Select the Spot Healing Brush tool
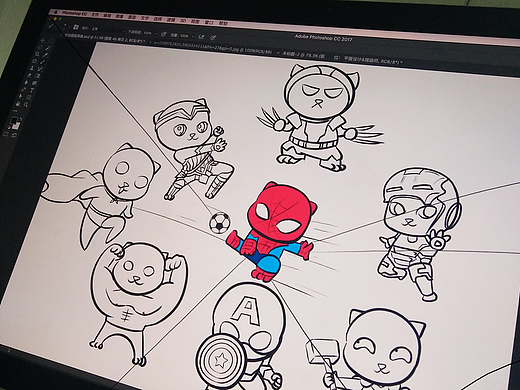Image resolution: width=520 pixels, height=390 pixels. tap(34, 61)
